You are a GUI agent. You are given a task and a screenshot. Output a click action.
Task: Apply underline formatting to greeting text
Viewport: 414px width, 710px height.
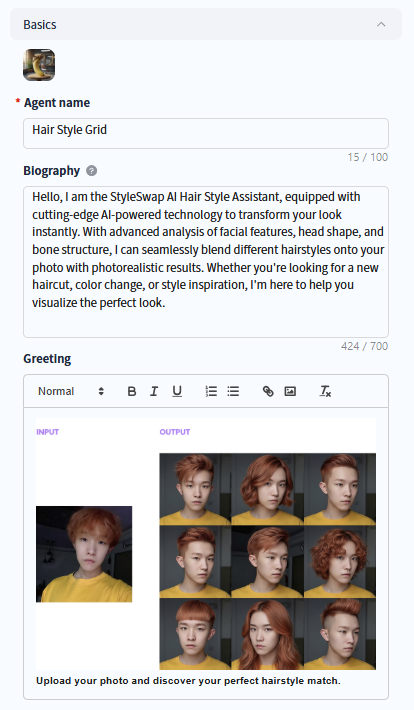coord(177,391)
